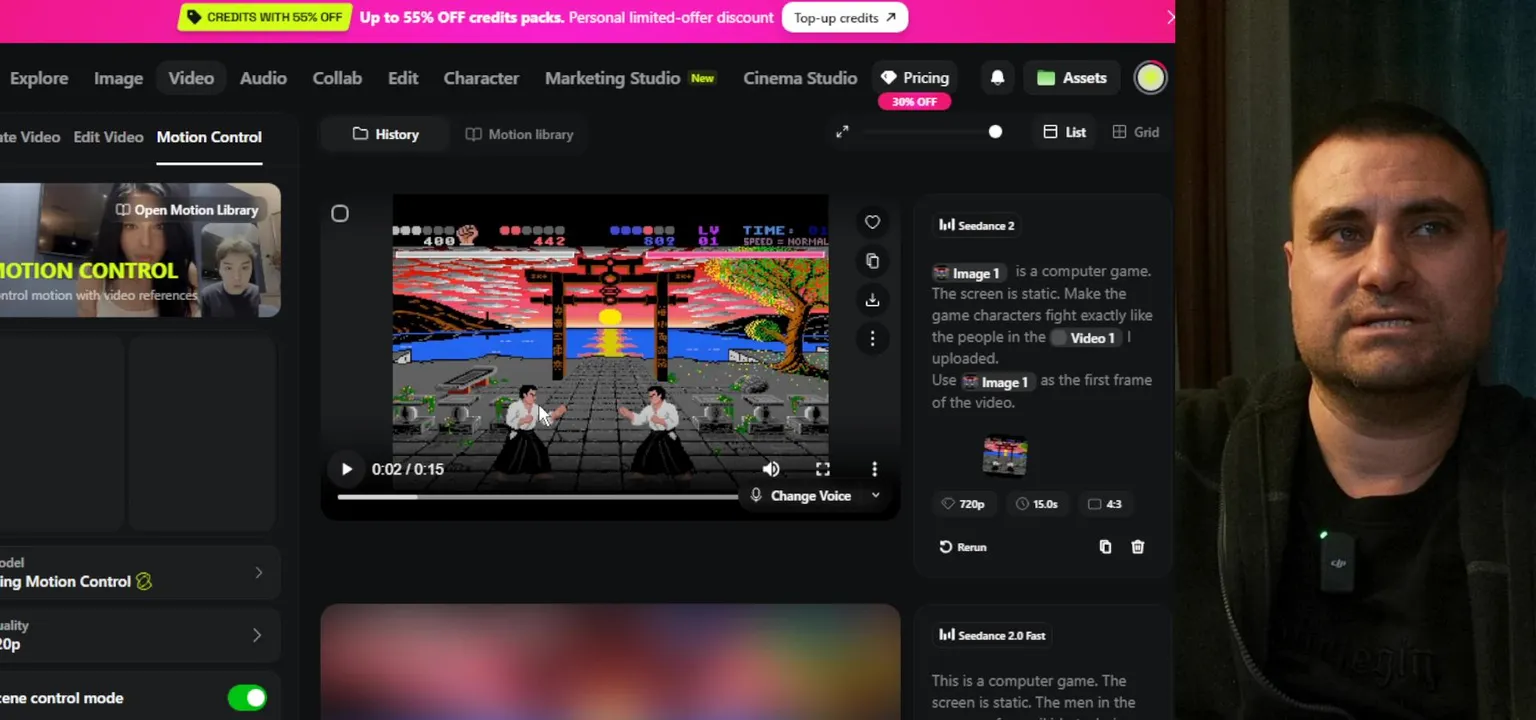This screenshot has height=720, width=1536.
Task: Click the 15.0s duration label
Action: [1037, 504]
